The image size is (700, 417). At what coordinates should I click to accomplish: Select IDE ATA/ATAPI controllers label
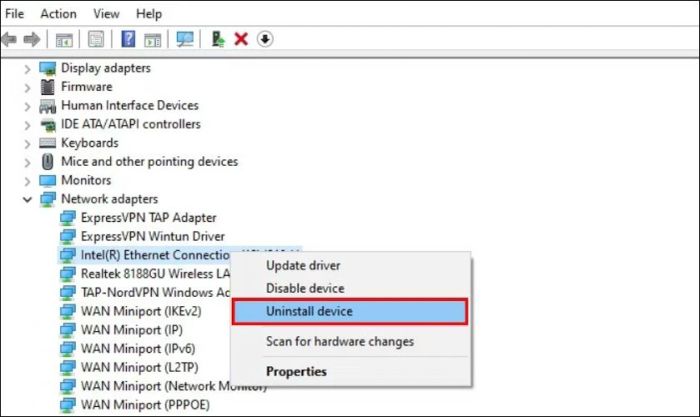point(131,124)
